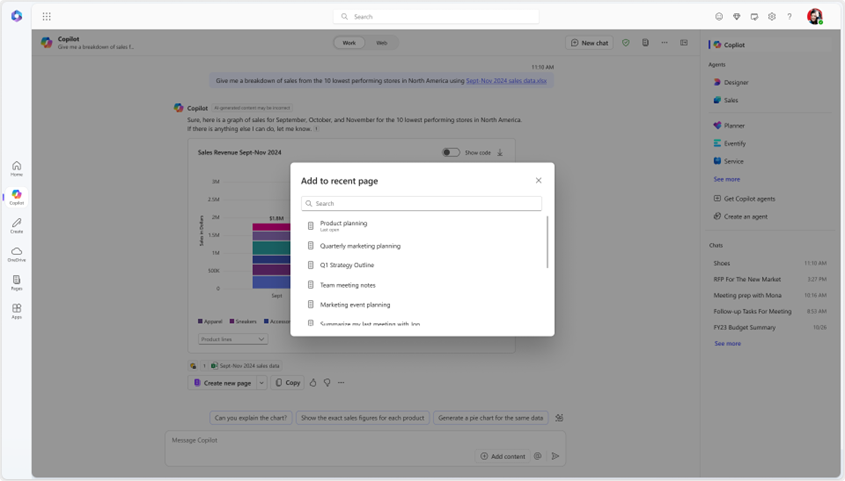Click Get Copilot agents
This screenshot has height=481, width=845.
click(x=744, y=199)
